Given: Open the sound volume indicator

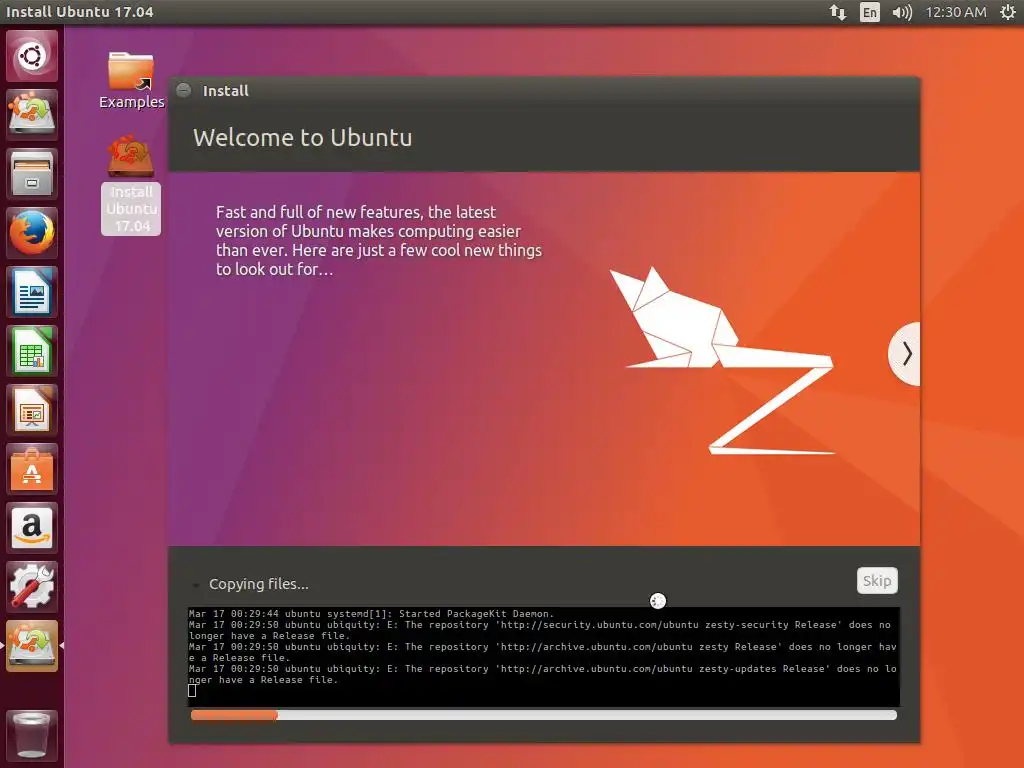Looking at the screenshot, I should coord(902,12).
